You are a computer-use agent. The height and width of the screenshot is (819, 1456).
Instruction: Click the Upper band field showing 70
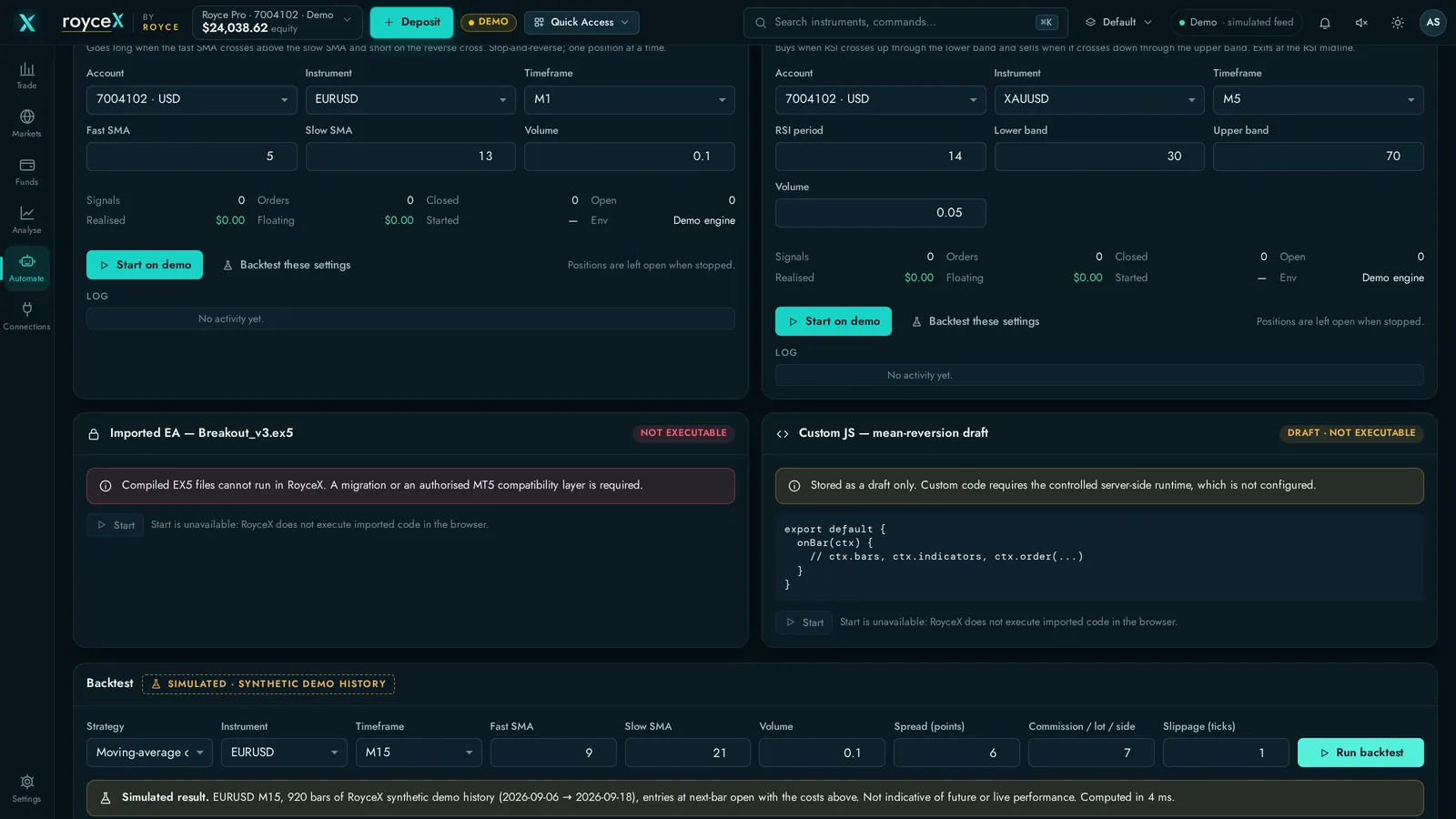[x=1319, y=157]
